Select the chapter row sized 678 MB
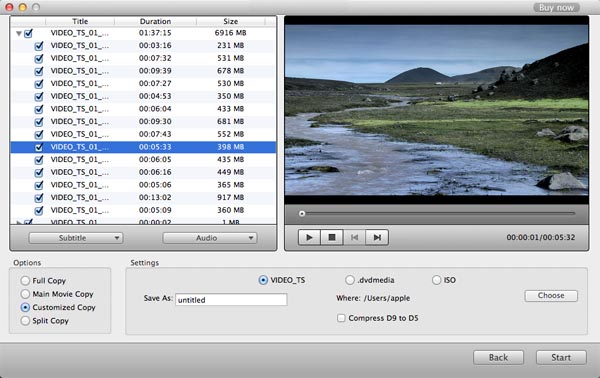The image size is (600, 378). 143,71
